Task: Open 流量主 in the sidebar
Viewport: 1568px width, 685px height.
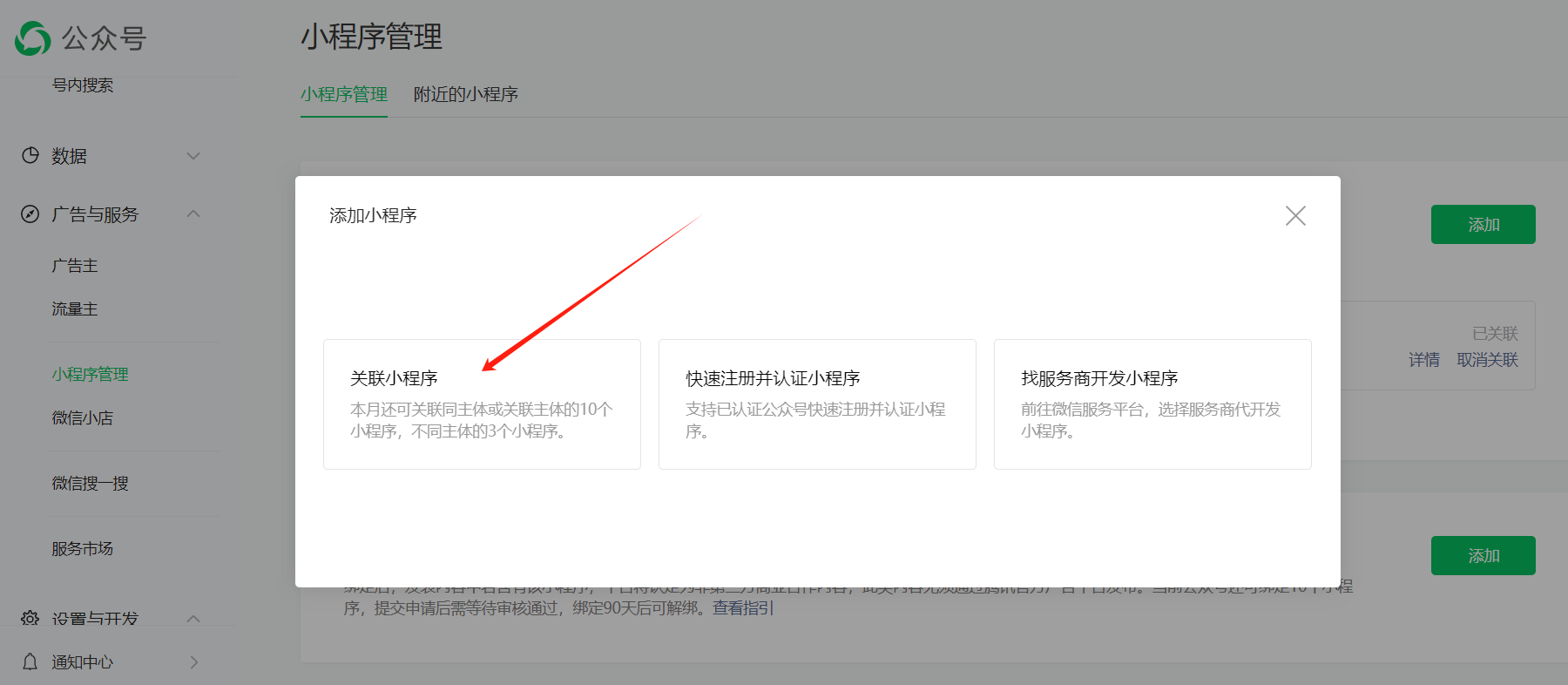Action: (x=75, y=309)
